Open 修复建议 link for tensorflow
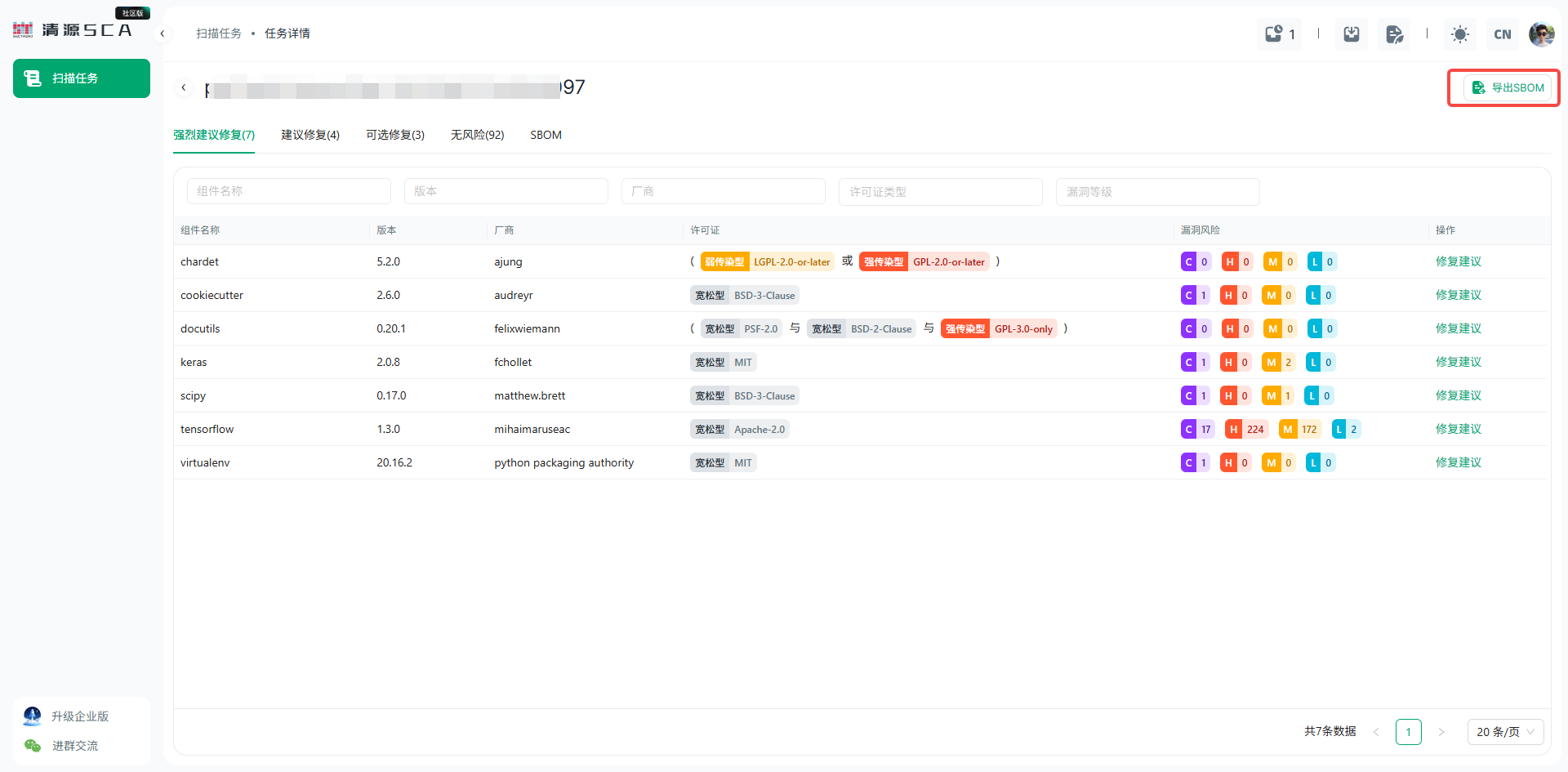1568x772 pixels. [1458, 429]
